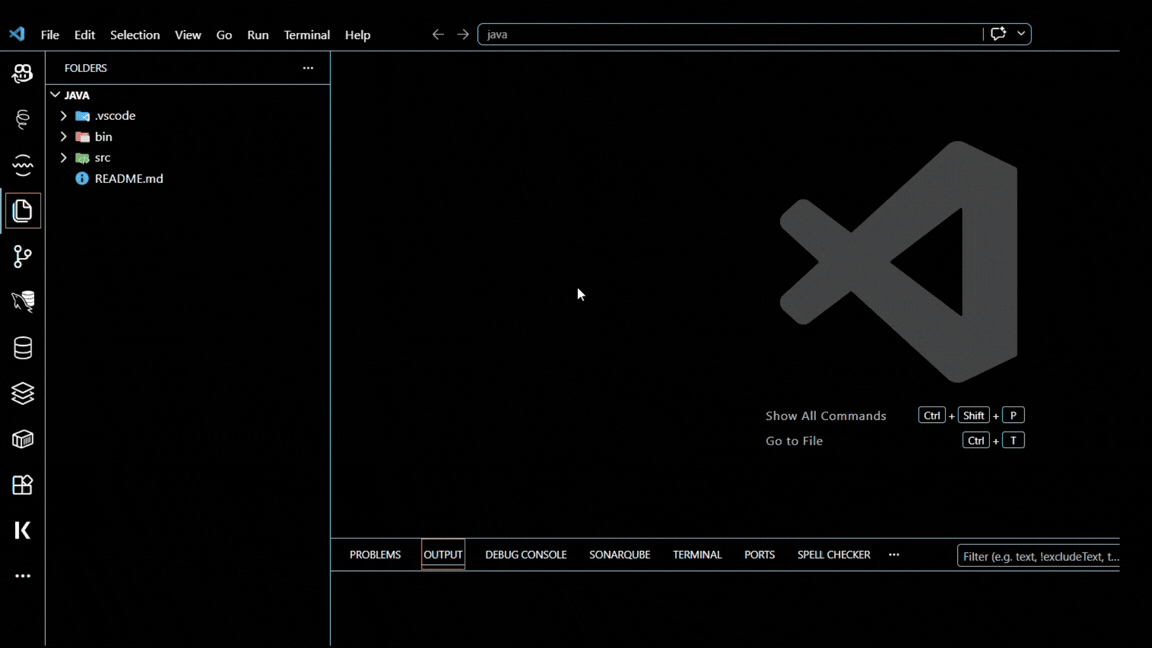Open the stacked layers icon in activity bar

point(22,393)
